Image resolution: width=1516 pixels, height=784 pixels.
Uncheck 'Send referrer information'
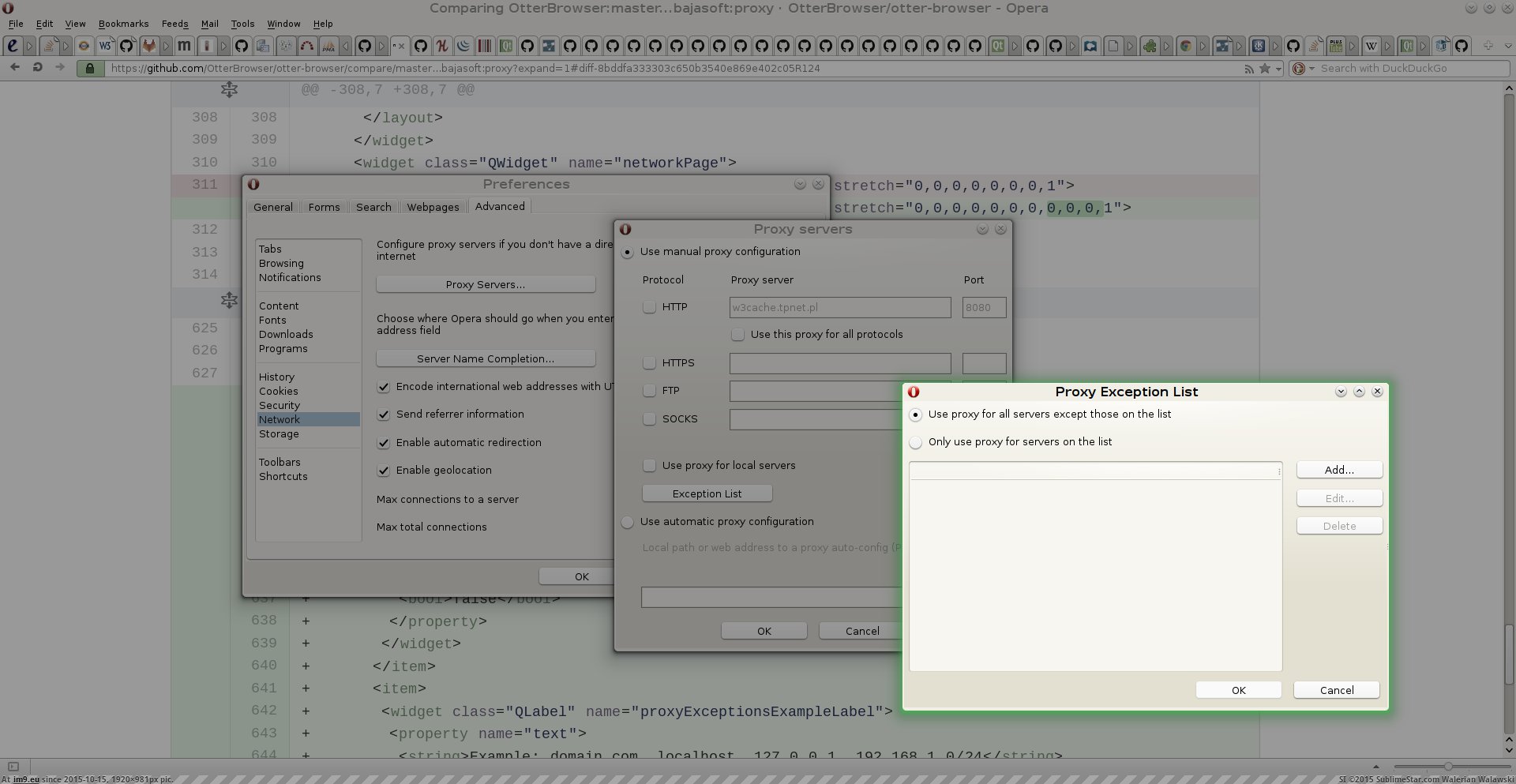[383, 415]
